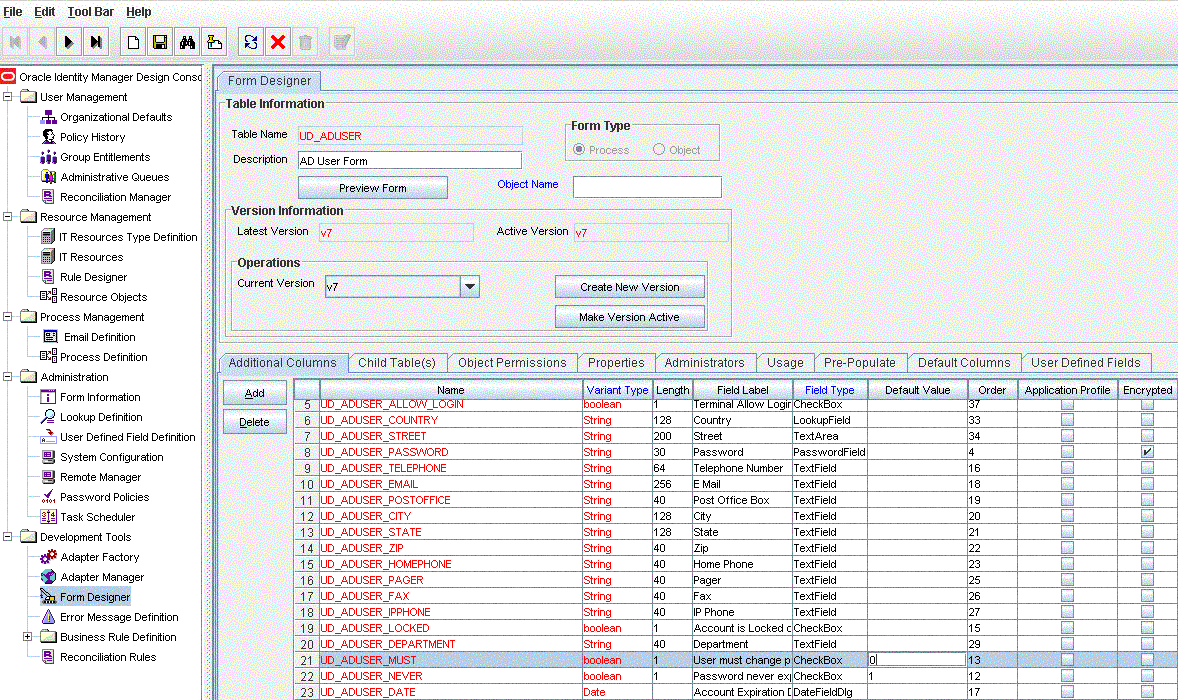This screenshot has width=1178, height=700.
Task: Click the Add column button
Action: (255, 393)
